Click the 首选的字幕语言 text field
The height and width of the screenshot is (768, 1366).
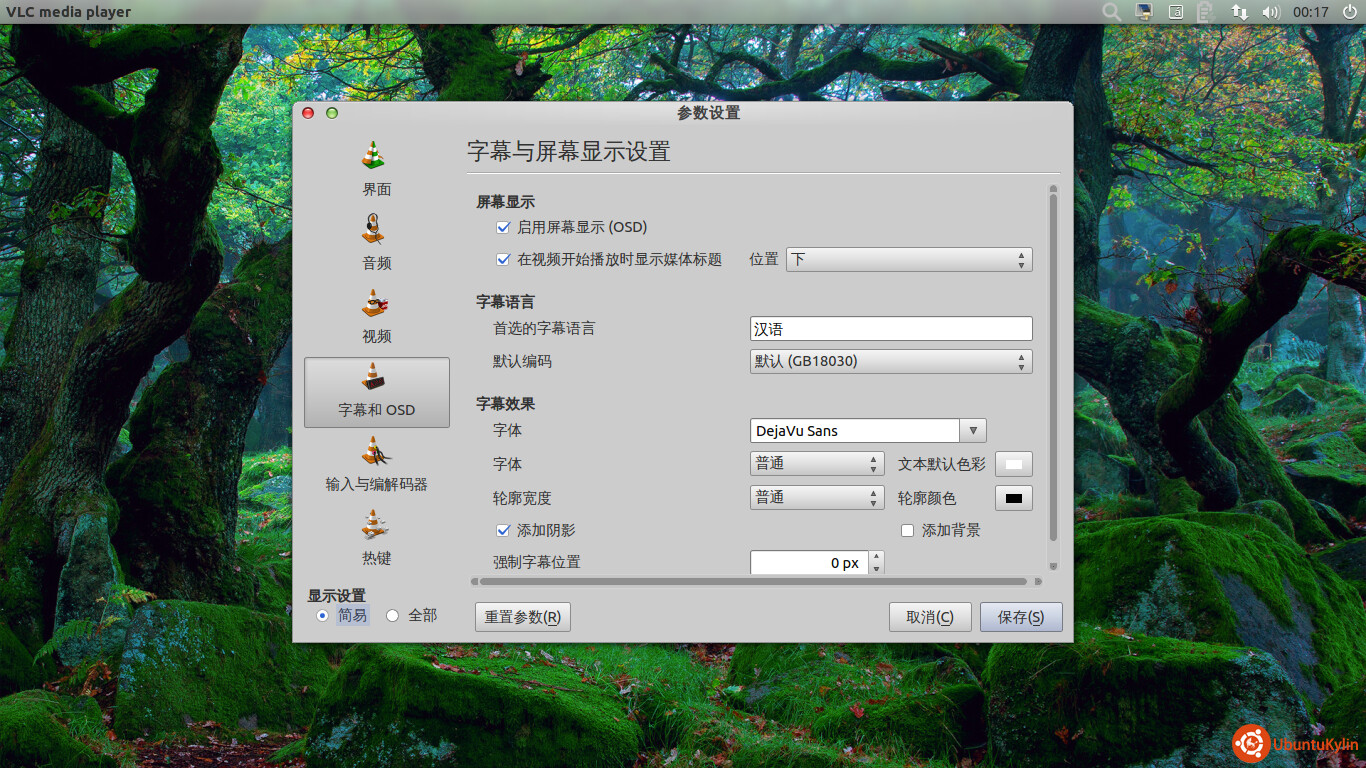pos(890,329)
